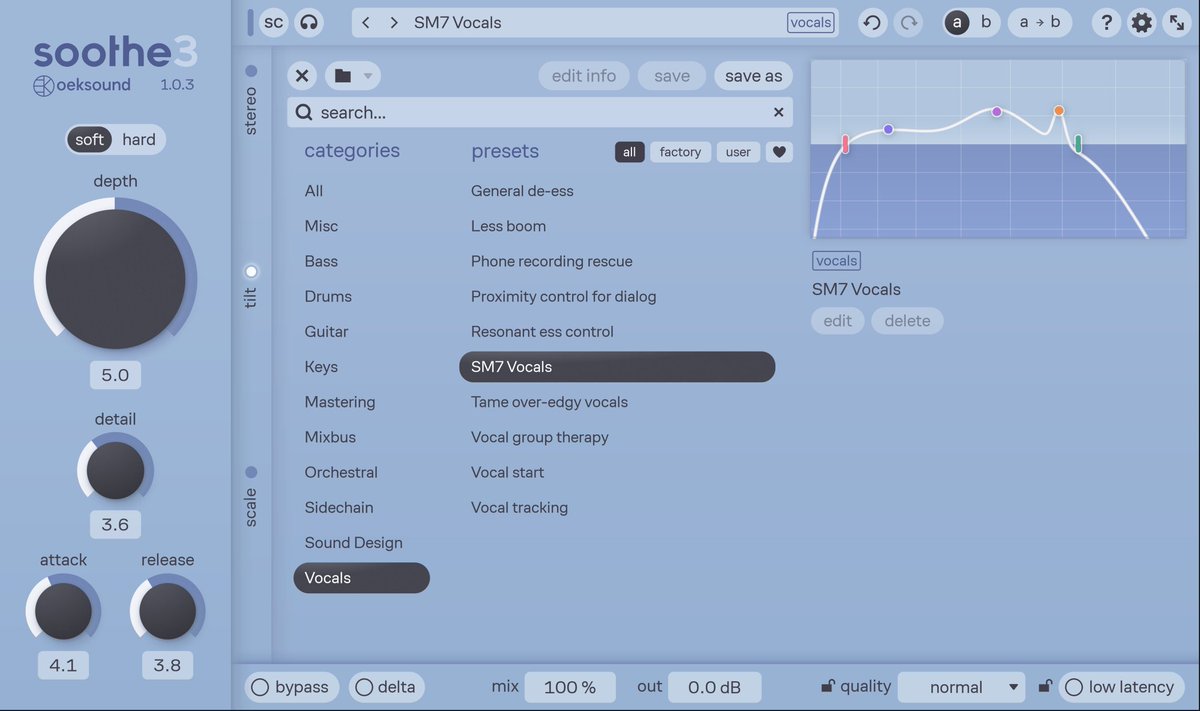
Task: Select the green high-cut band handle
Action: (x=1078, y=144)
